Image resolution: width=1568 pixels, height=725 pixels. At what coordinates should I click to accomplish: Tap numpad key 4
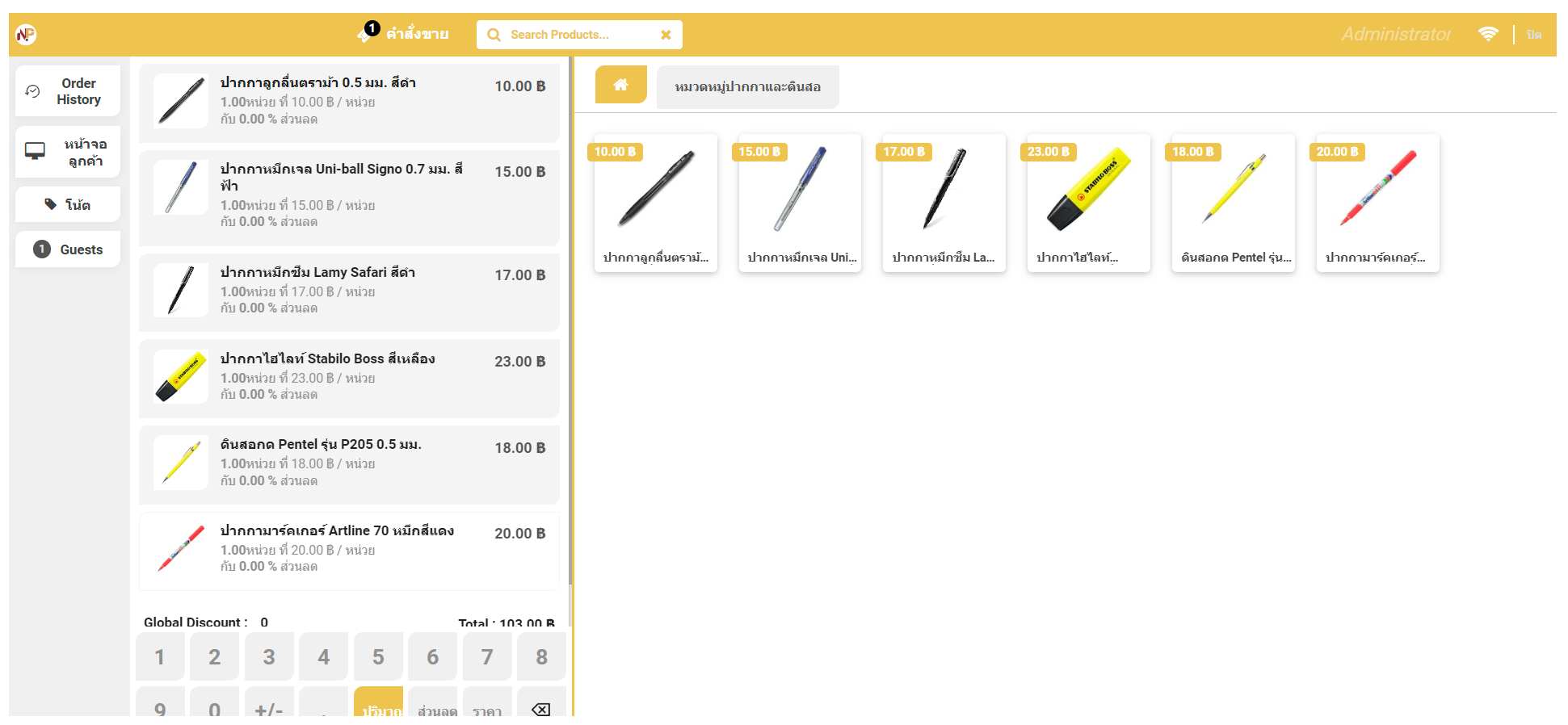tap(323, 656)
